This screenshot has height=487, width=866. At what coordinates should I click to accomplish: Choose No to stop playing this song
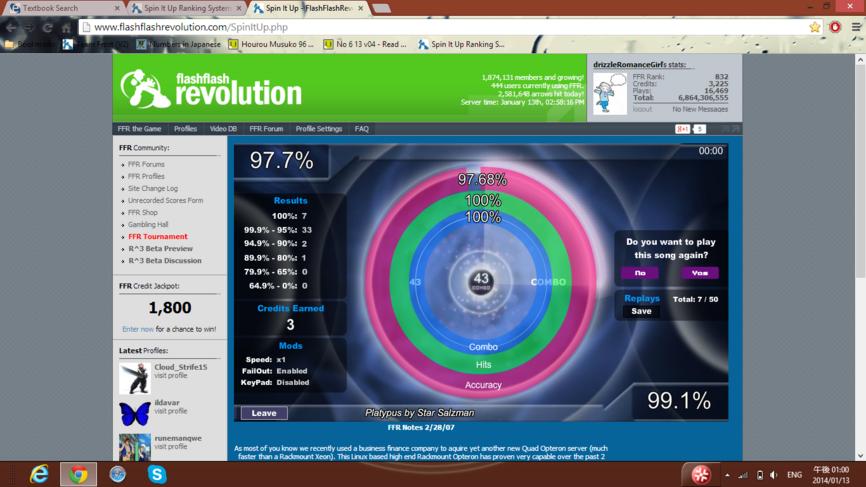point(640,273)
